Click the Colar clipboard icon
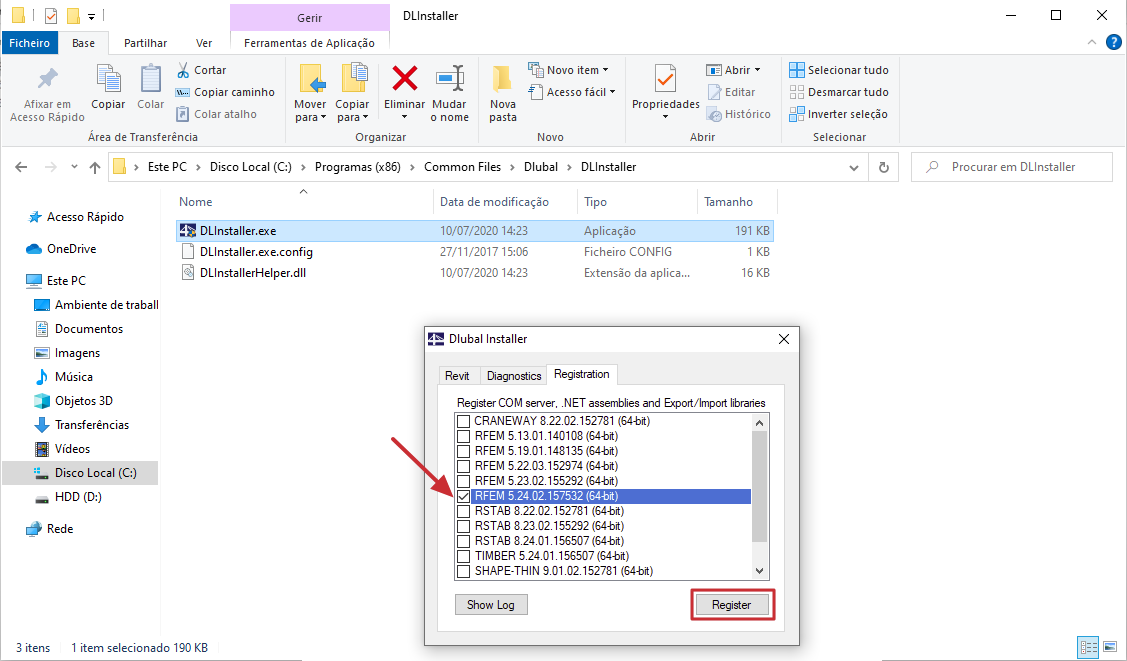This screenshot has width=1127, height=661. pos(151,78)
